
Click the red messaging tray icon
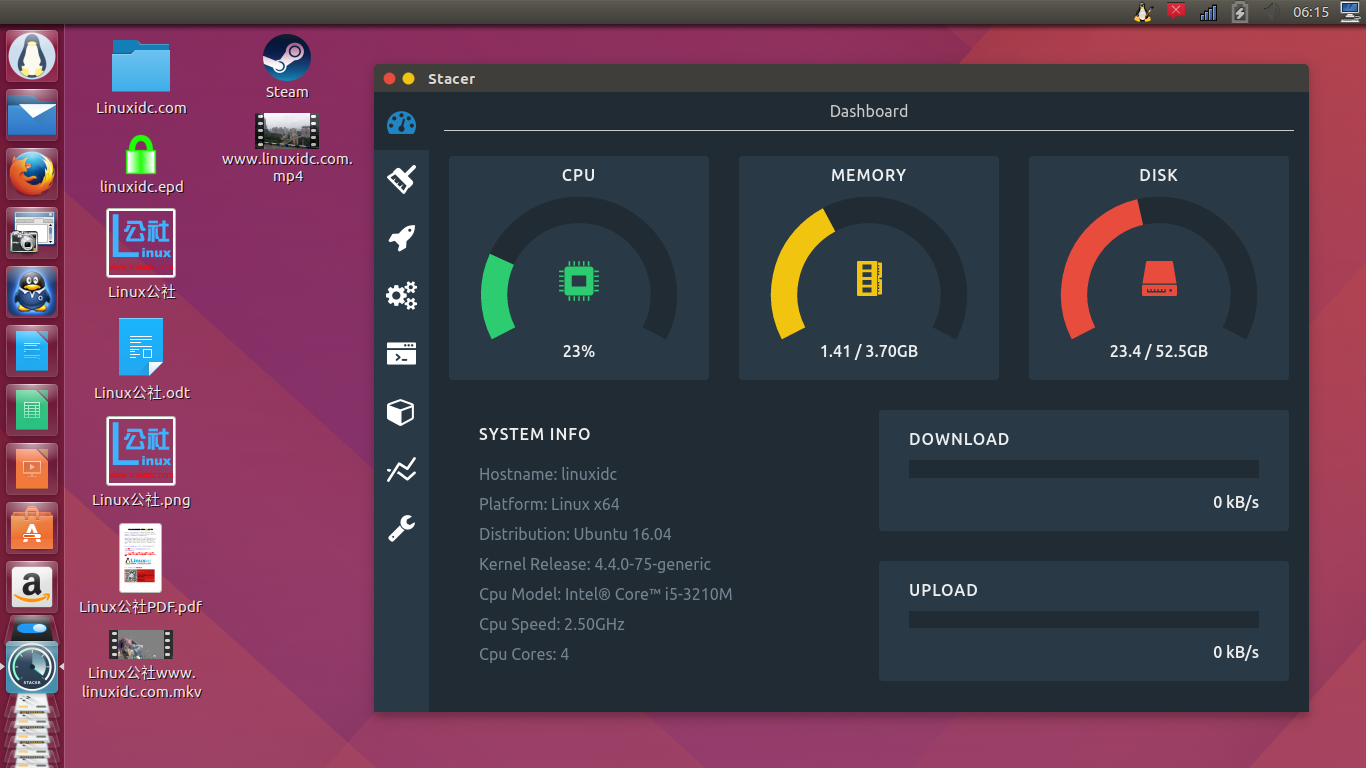[x=1176, y=12]
